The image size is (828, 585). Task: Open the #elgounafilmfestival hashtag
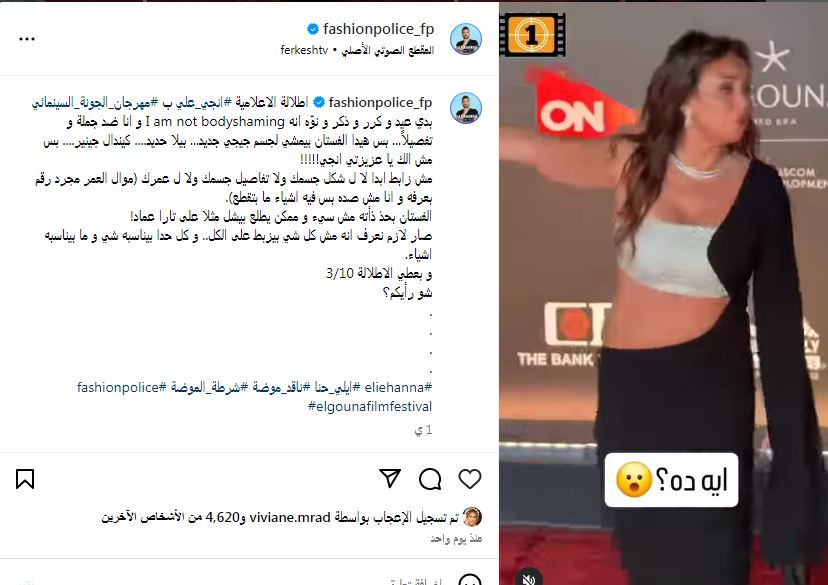[x=370, y=406]
